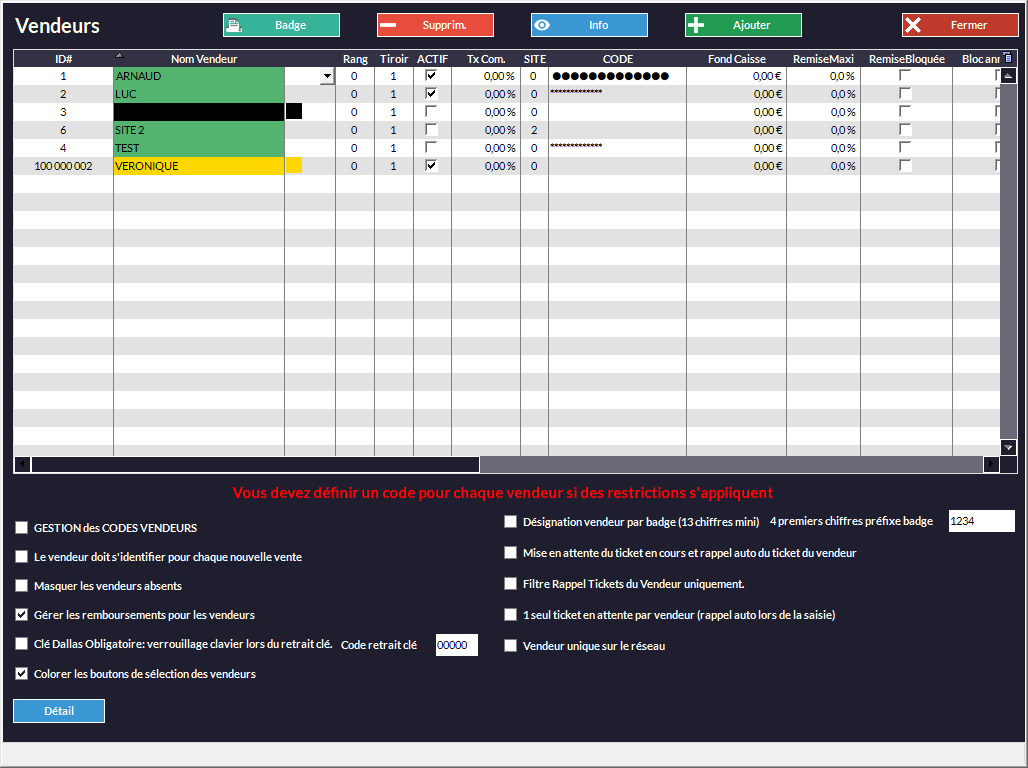The width and height of the screenshot is (1028, 768).
Task: Click the yellow color swatch beside VERONIQUE
Action: (x=294, y=166)
